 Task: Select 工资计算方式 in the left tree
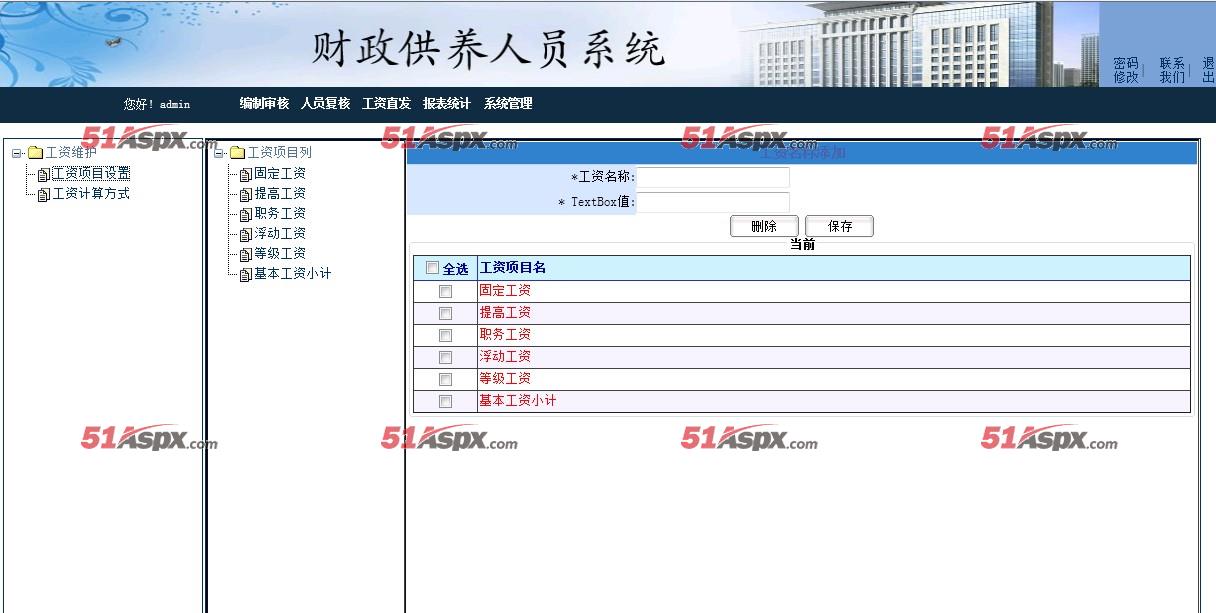tap(91, 194)
